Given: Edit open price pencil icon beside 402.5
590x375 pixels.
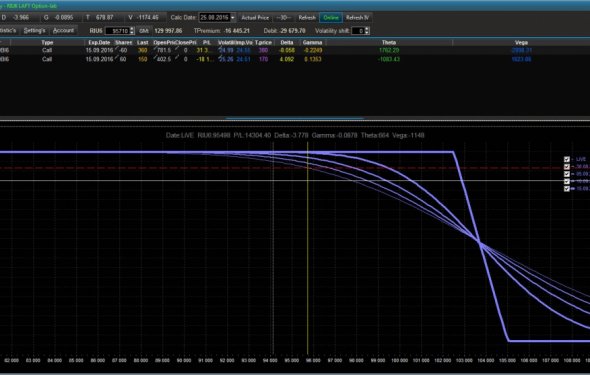Looking at the screenshot, I should click(155, 58).
